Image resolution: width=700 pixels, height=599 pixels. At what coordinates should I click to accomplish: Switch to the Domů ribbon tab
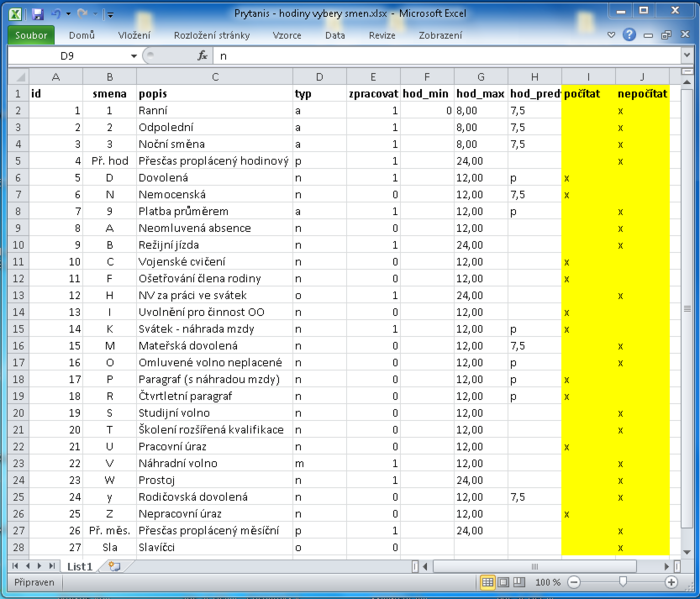(82, 35)
